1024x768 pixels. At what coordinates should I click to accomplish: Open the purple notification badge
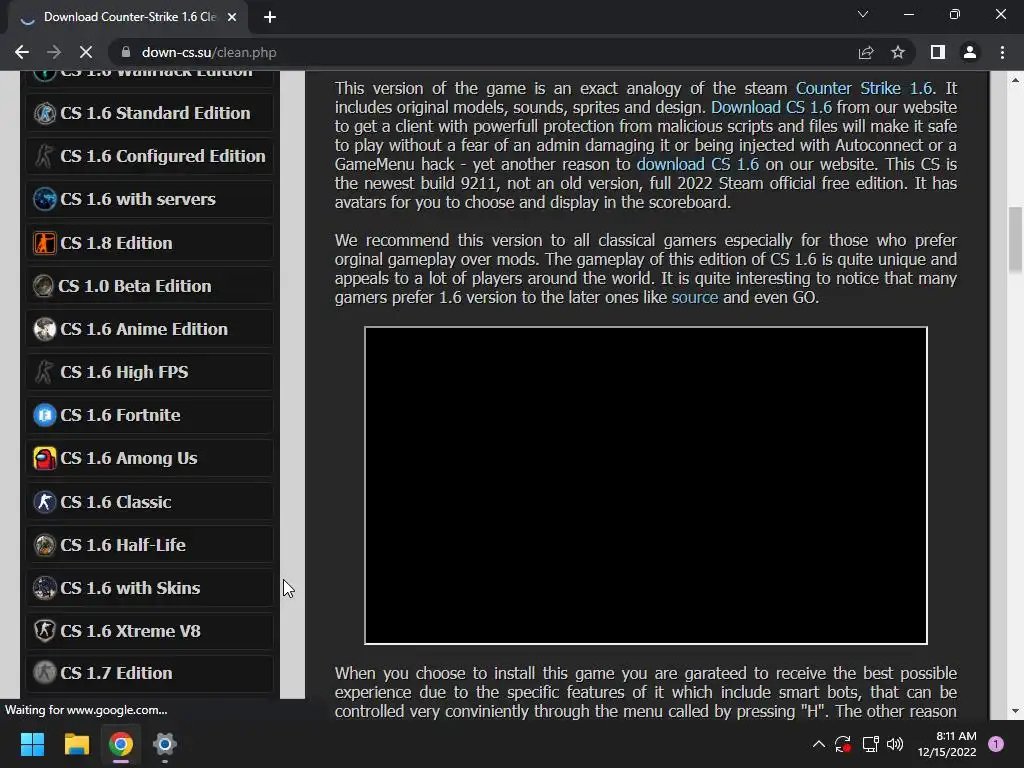point(996,744)
